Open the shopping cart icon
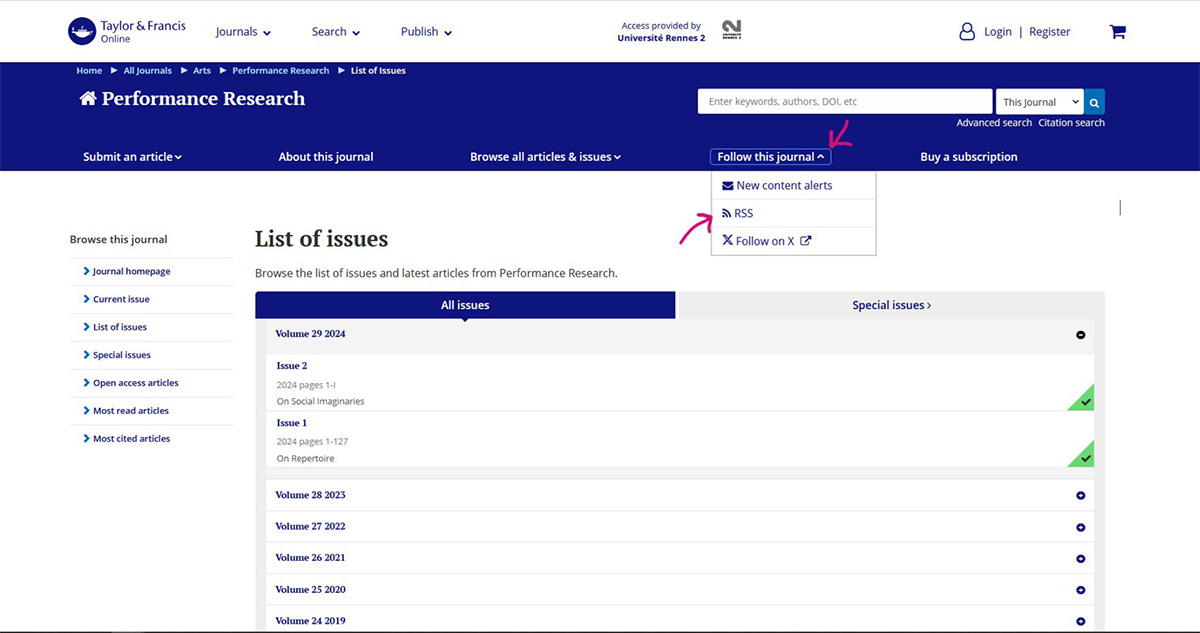1200x633 pixels. click(x=1118, y=32)
